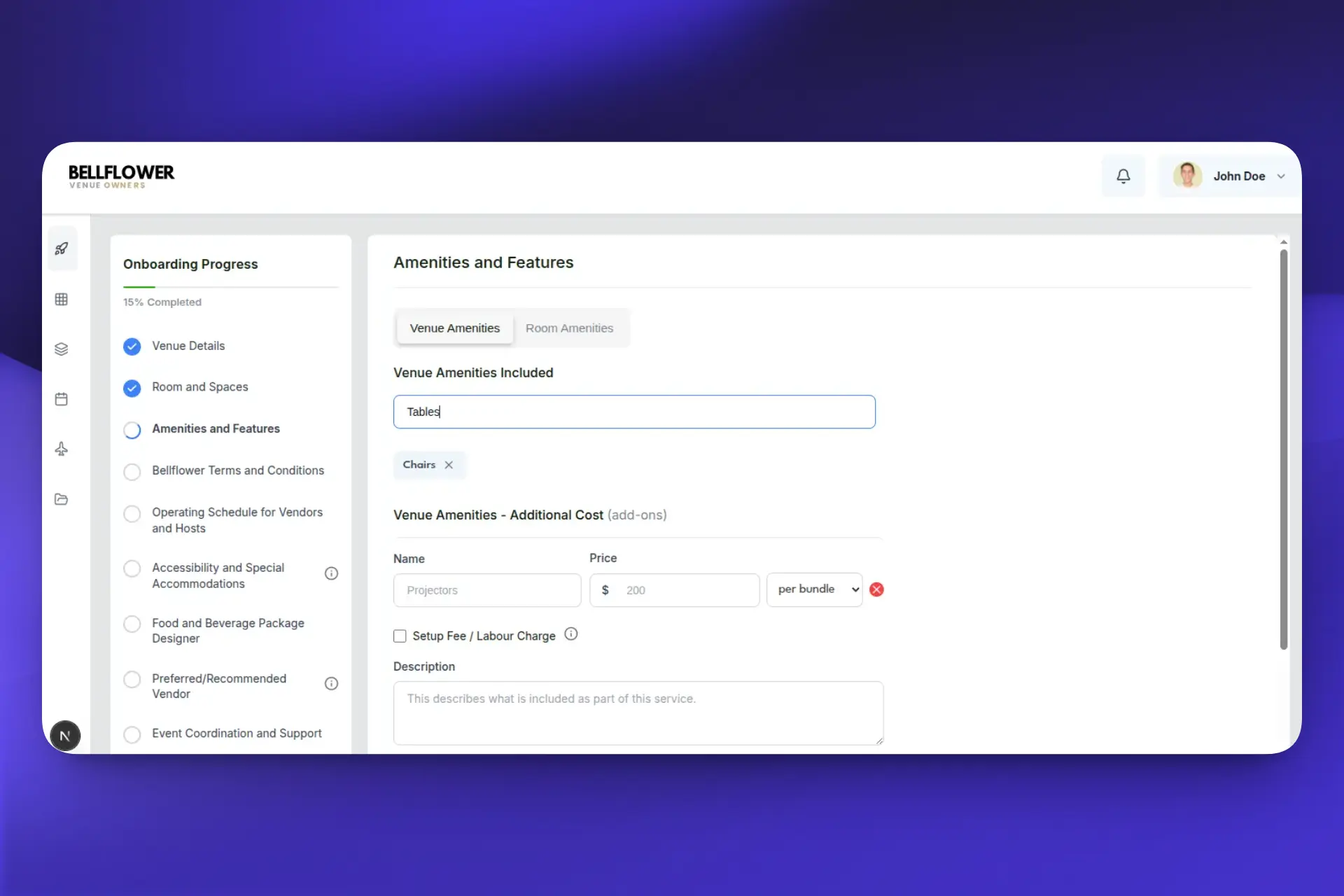Screen dimensions: 1344x896
Task: Open Accessibility and Special Accommodations step
Action: click(218, 575)
